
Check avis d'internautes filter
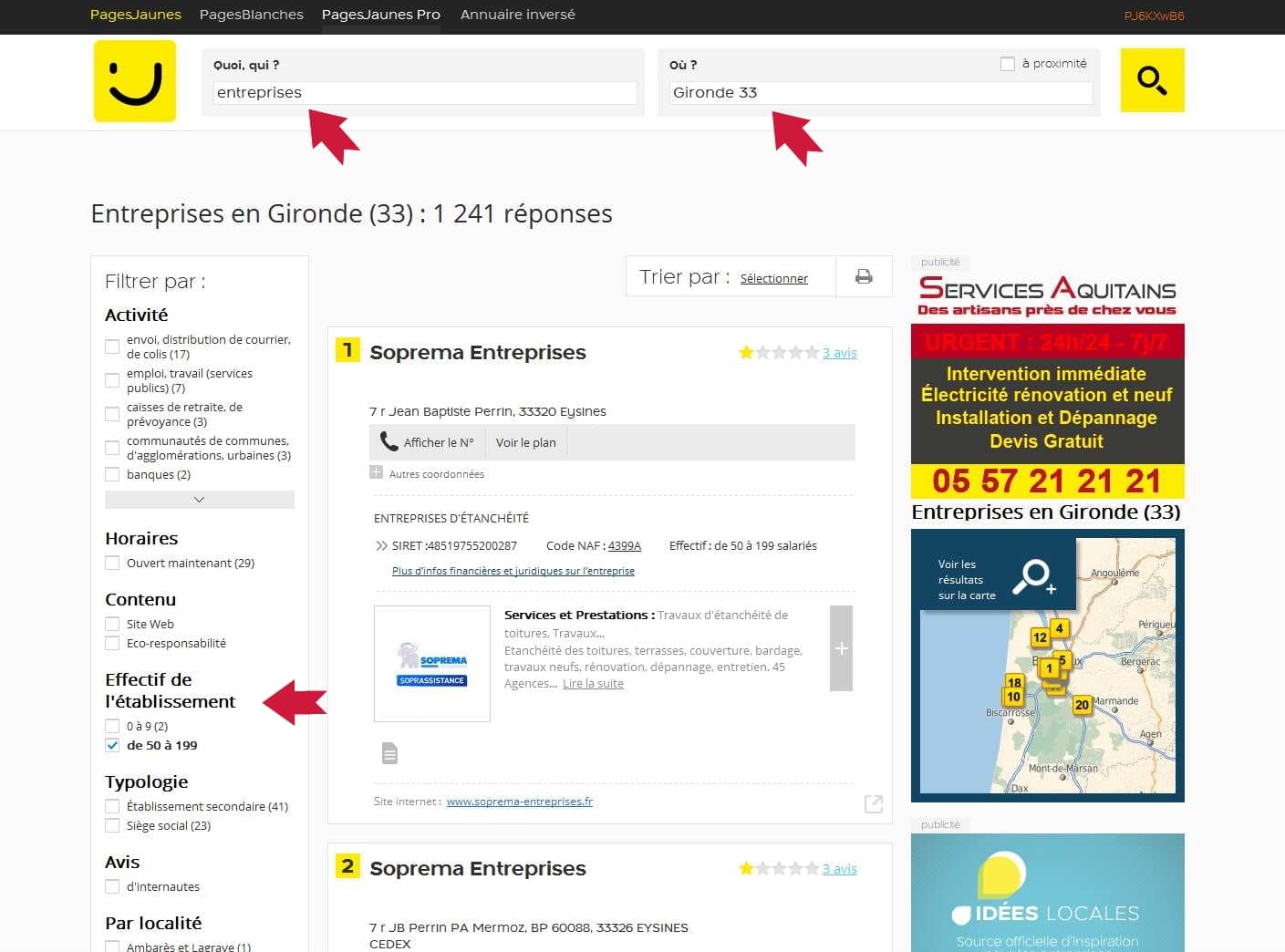pos(112,886)
